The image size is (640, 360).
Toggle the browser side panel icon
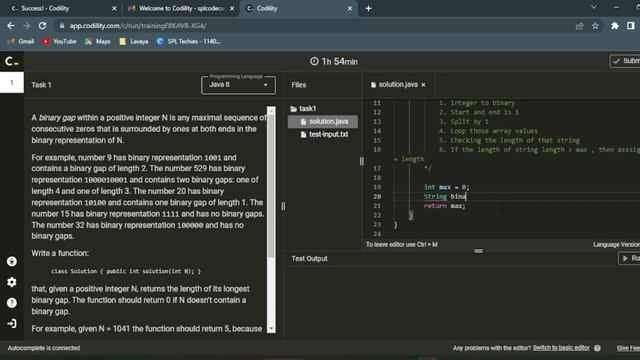(631, 26)
